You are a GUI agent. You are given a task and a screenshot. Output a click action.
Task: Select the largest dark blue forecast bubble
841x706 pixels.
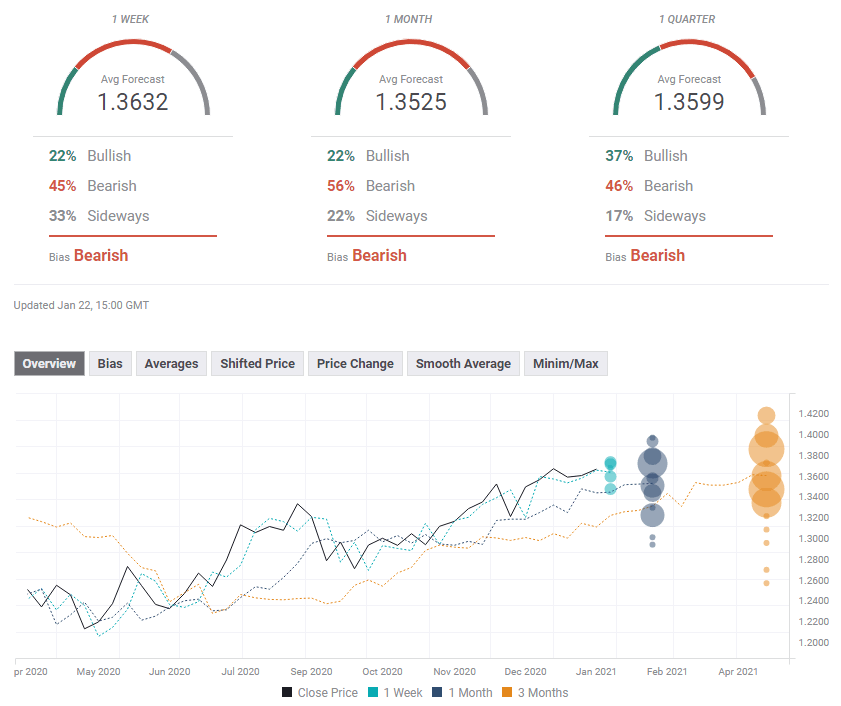click(x=652, y=463)
